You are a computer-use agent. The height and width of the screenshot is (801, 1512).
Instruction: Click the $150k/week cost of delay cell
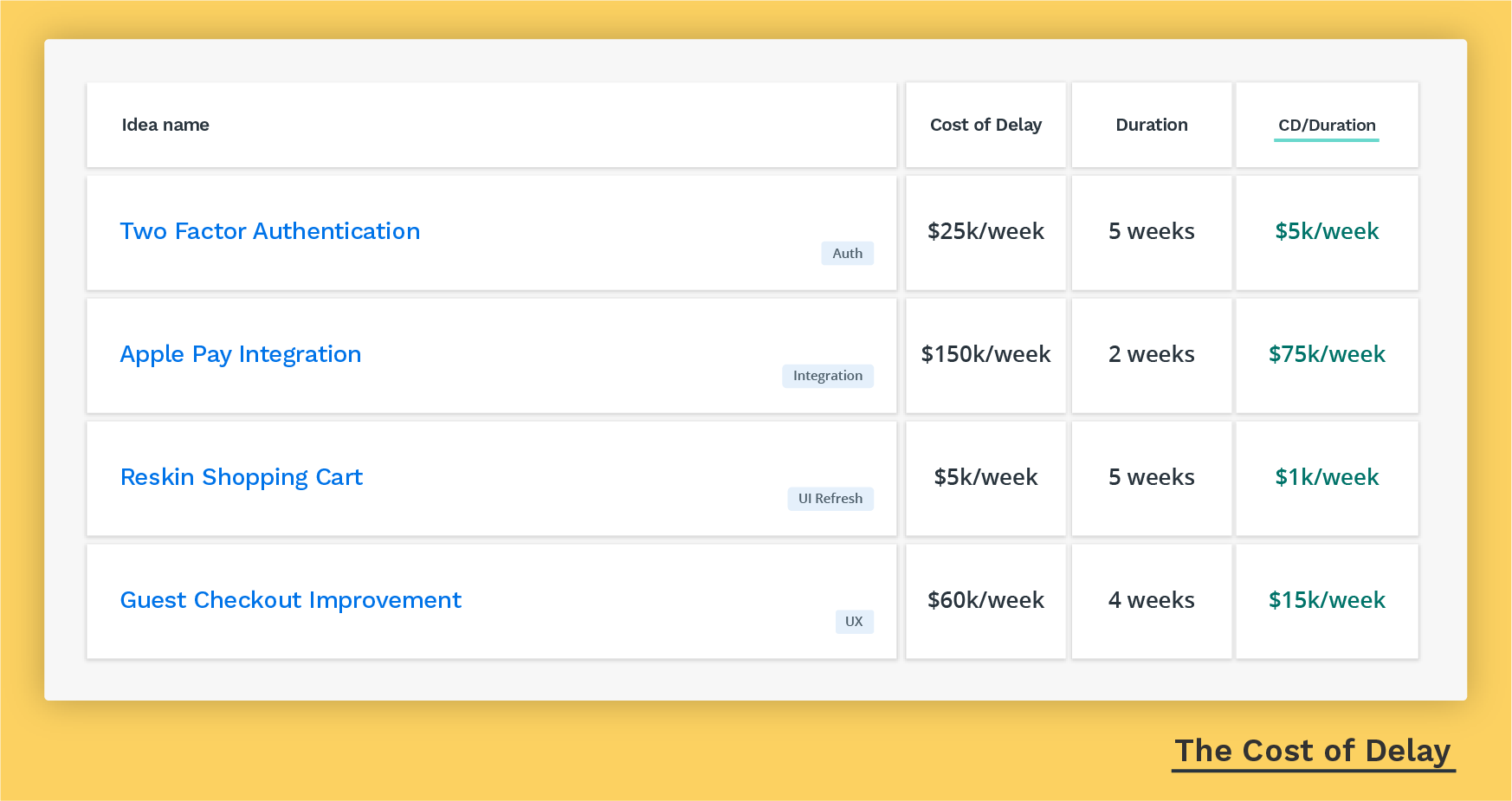pyautogui.click(x=985, y=354)
